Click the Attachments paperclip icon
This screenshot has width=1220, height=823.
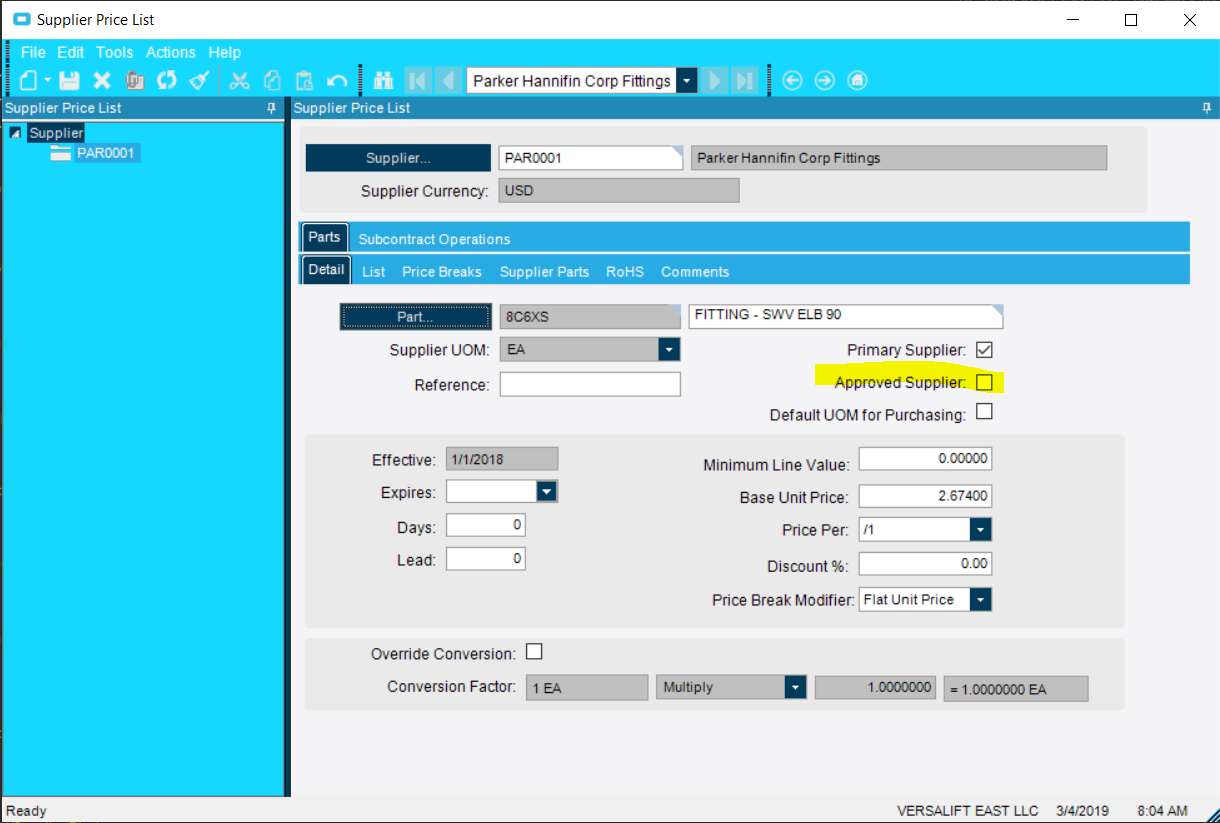[x=135, y=81]
